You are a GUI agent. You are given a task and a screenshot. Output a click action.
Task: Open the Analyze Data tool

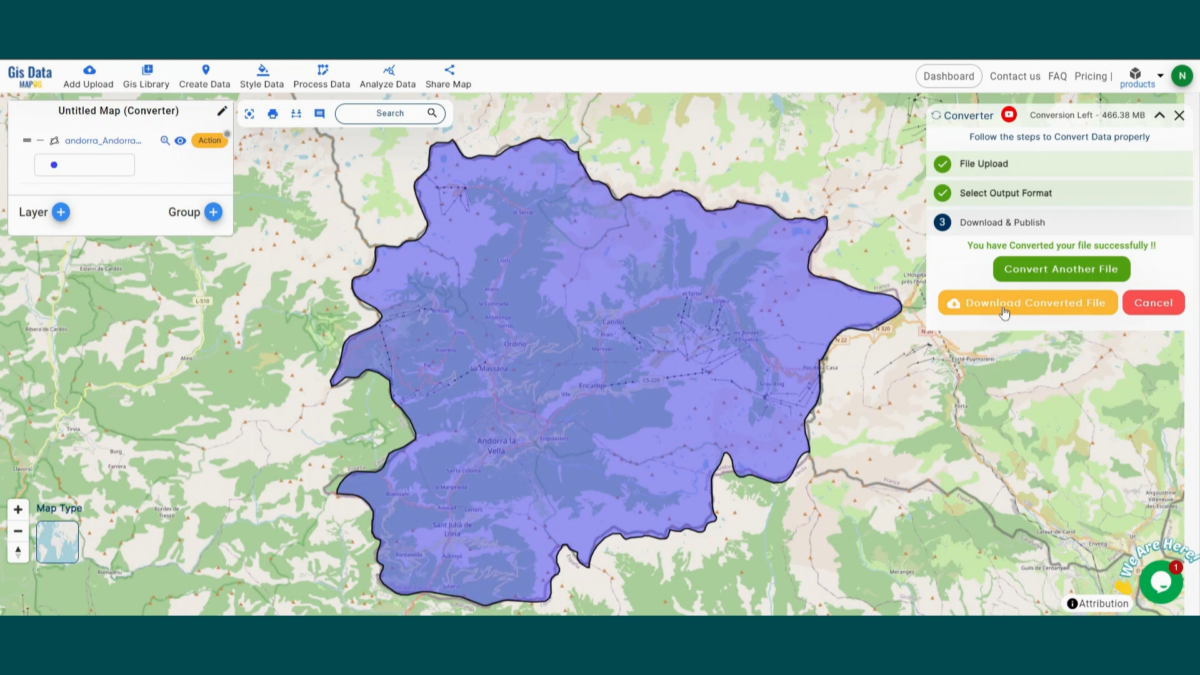[388, 75]
